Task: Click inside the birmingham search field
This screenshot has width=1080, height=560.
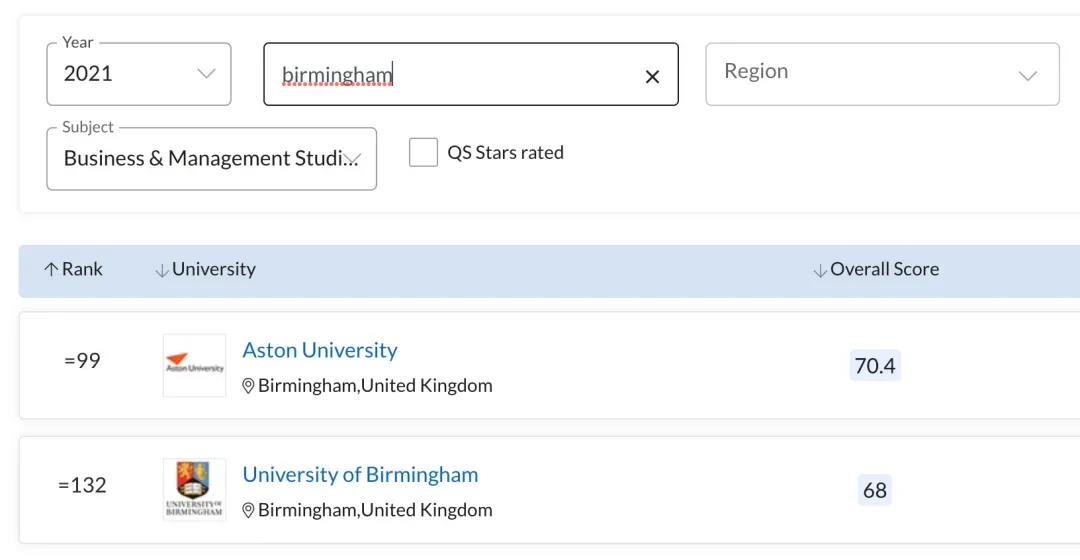Action: [470, 74]
